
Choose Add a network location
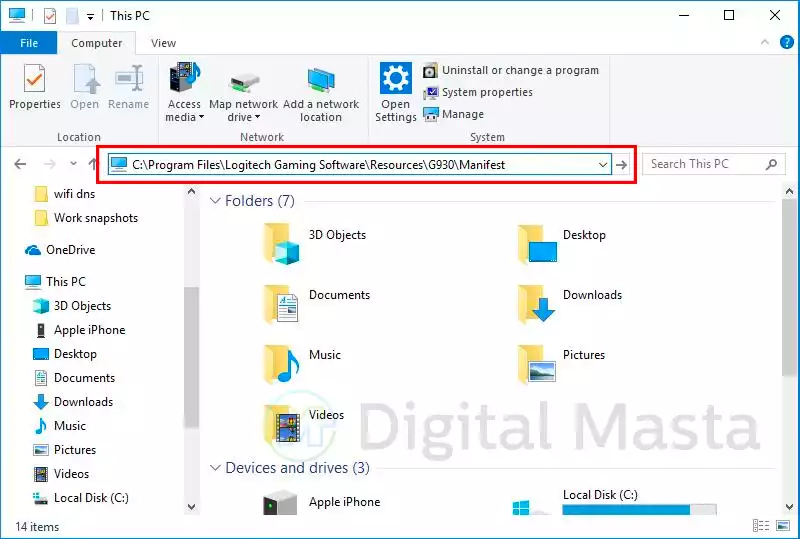point(321,92)
